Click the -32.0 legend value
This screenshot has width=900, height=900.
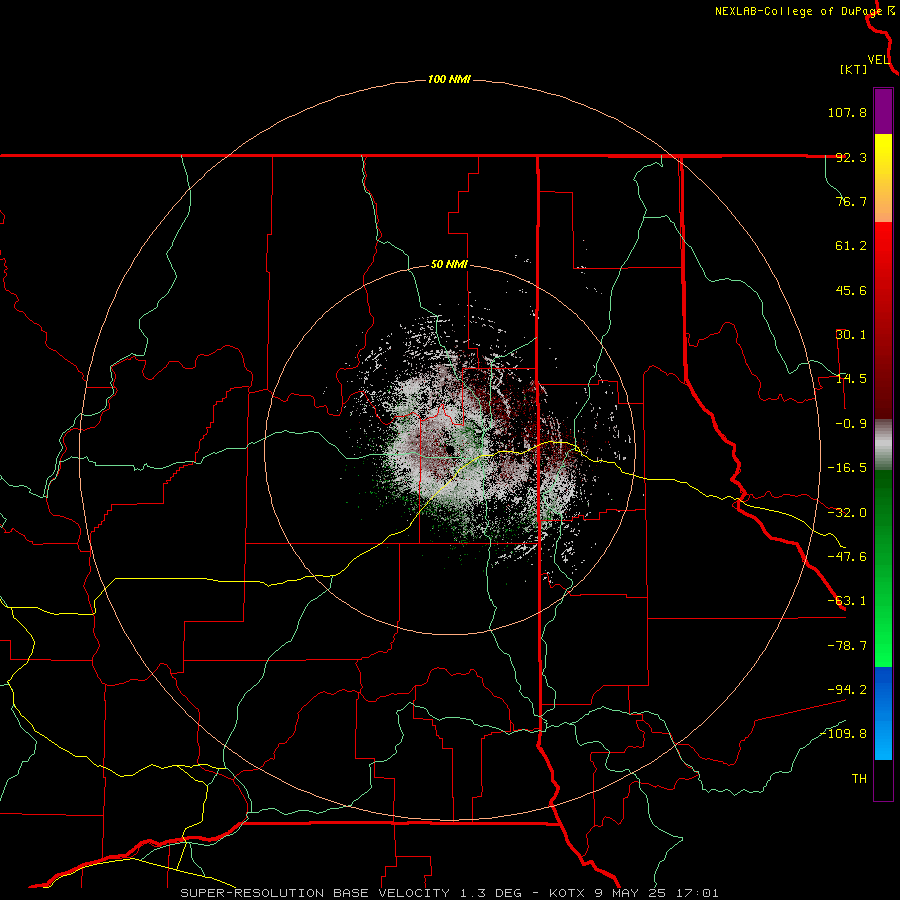click(x=847, y=513)
